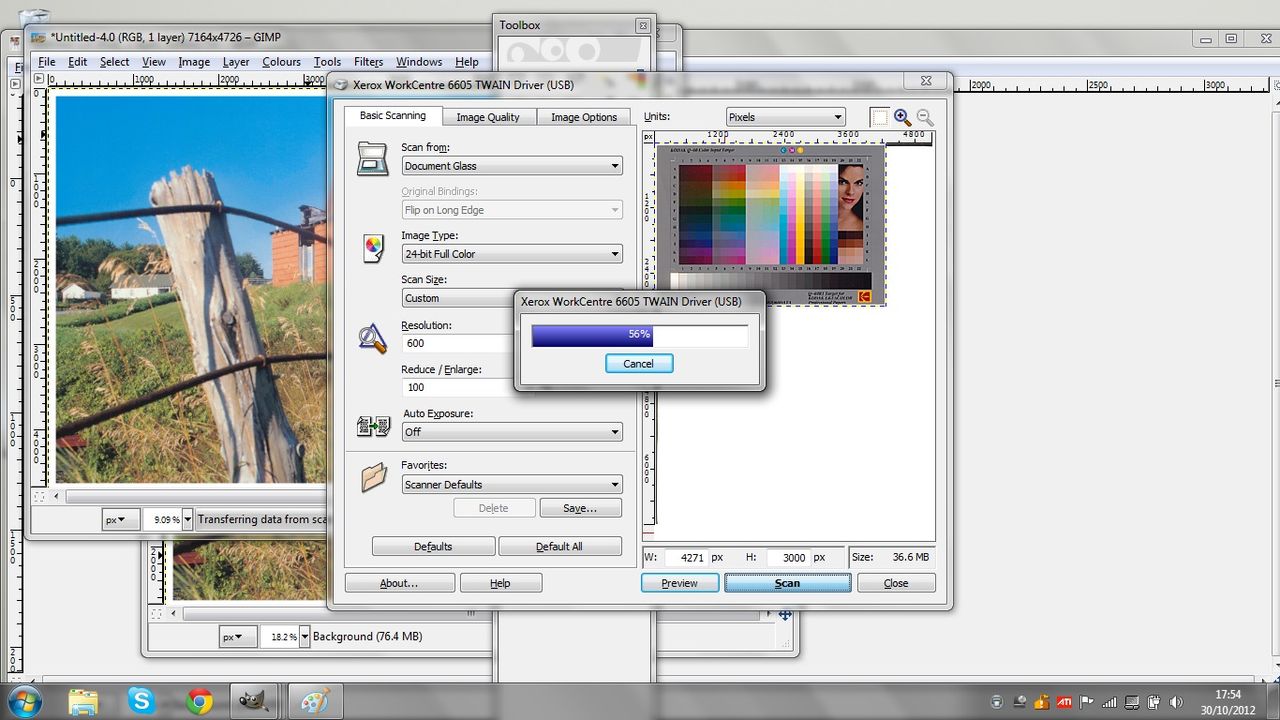This screenshot has width=1280, height=720.
Task: Cancel the scan in progress
Action: click(x=639, y=364)
